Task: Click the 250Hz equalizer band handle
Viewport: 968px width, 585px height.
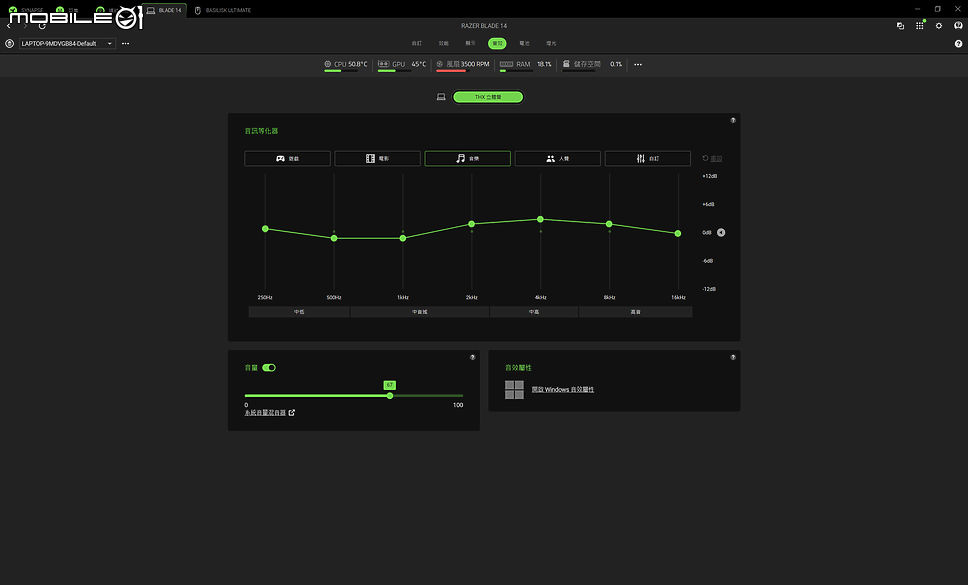Action: click(x=265, y=229)
